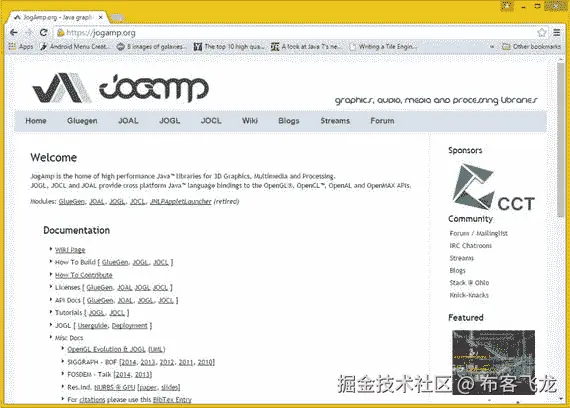Open IRC Chatroom community link
This screenshot has height=408, width=570.
[471, 246]
